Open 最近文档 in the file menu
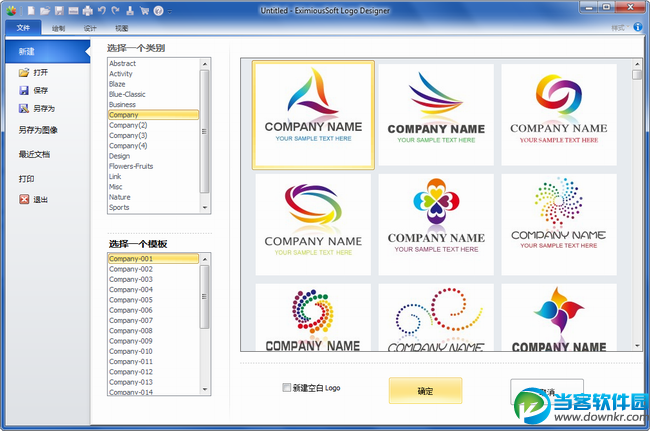650x431 pixels. pyautogui.click(x=34, y=154)
